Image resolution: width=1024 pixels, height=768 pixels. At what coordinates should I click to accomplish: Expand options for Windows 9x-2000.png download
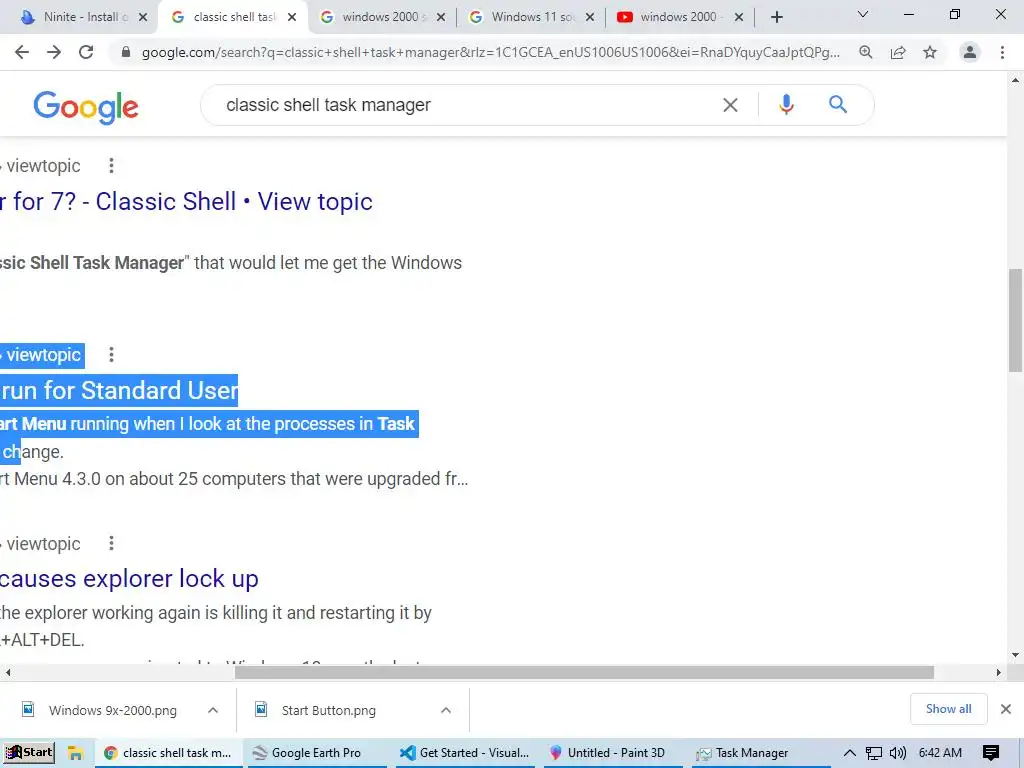point(213,710)
